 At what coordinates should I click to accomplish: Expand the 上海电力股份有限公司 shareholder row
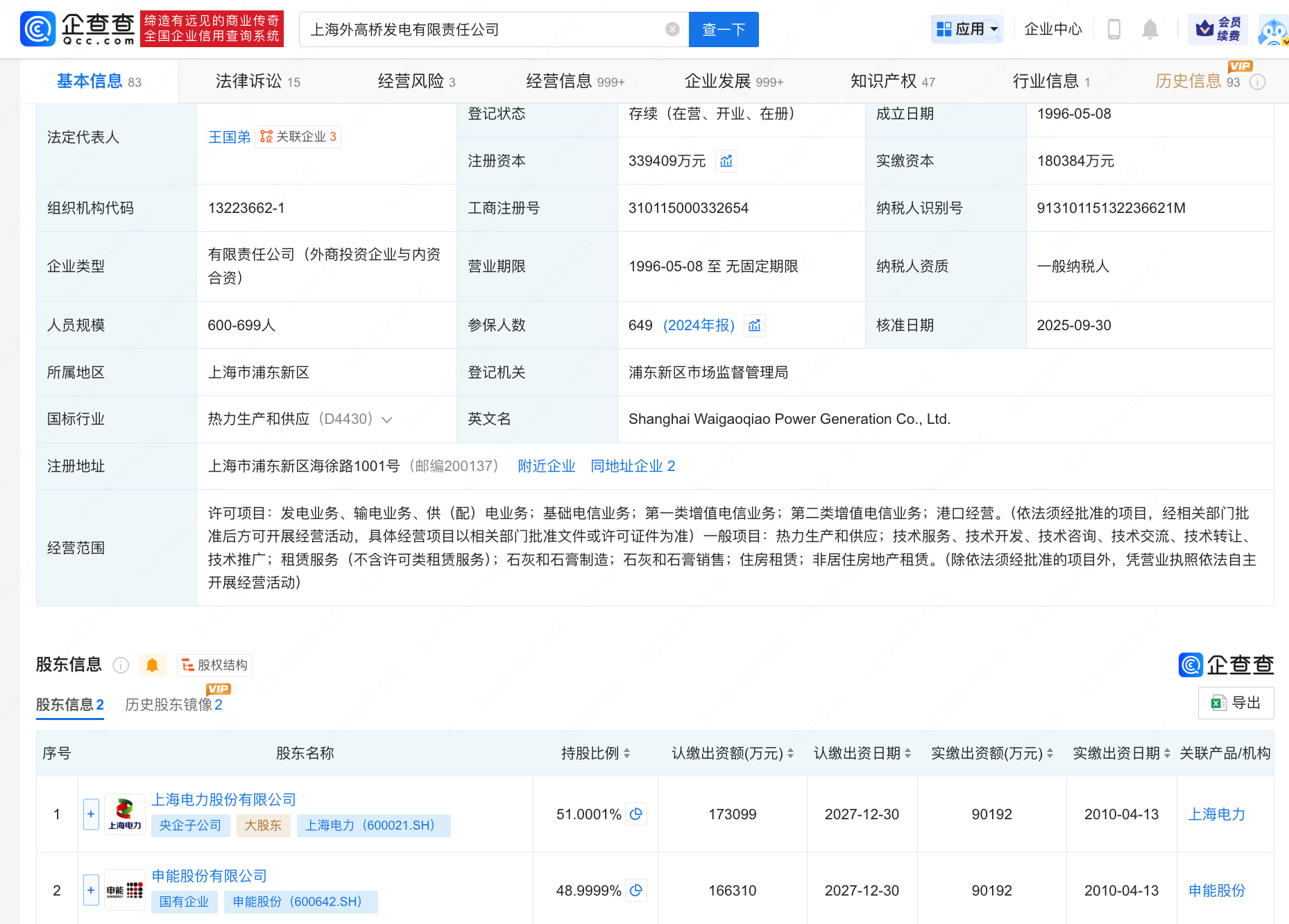(91, 814)
